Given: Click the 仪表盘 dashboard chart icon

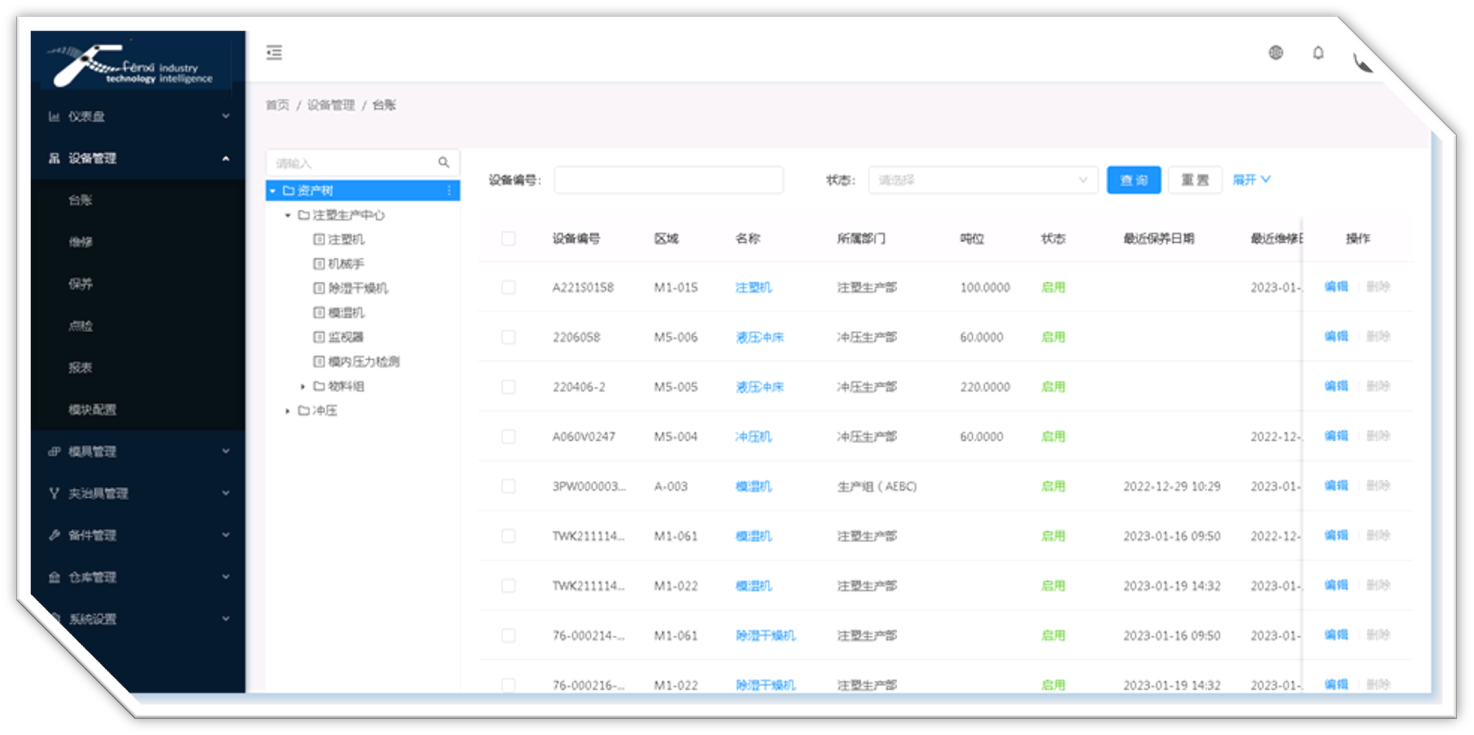Looking at the screenshot, I should 54,117.
